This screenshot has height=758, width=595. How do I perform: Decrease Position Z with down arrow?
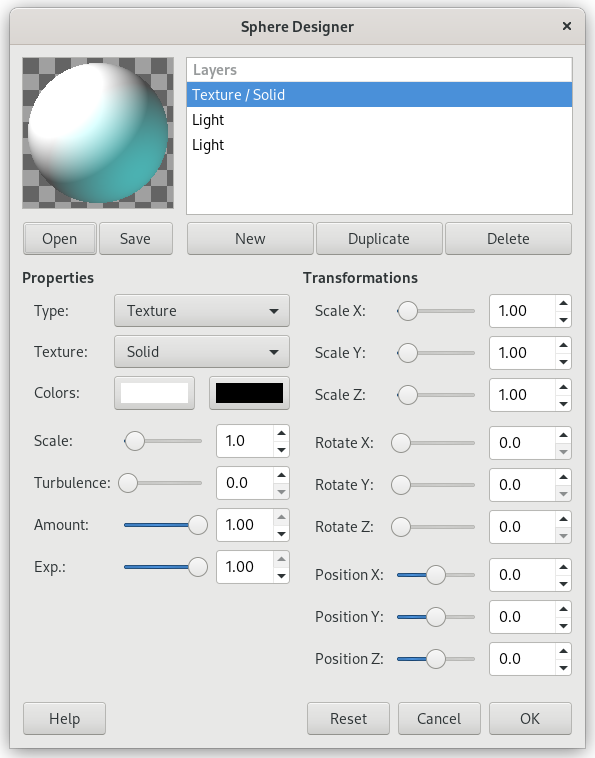[x=563, y=668]
